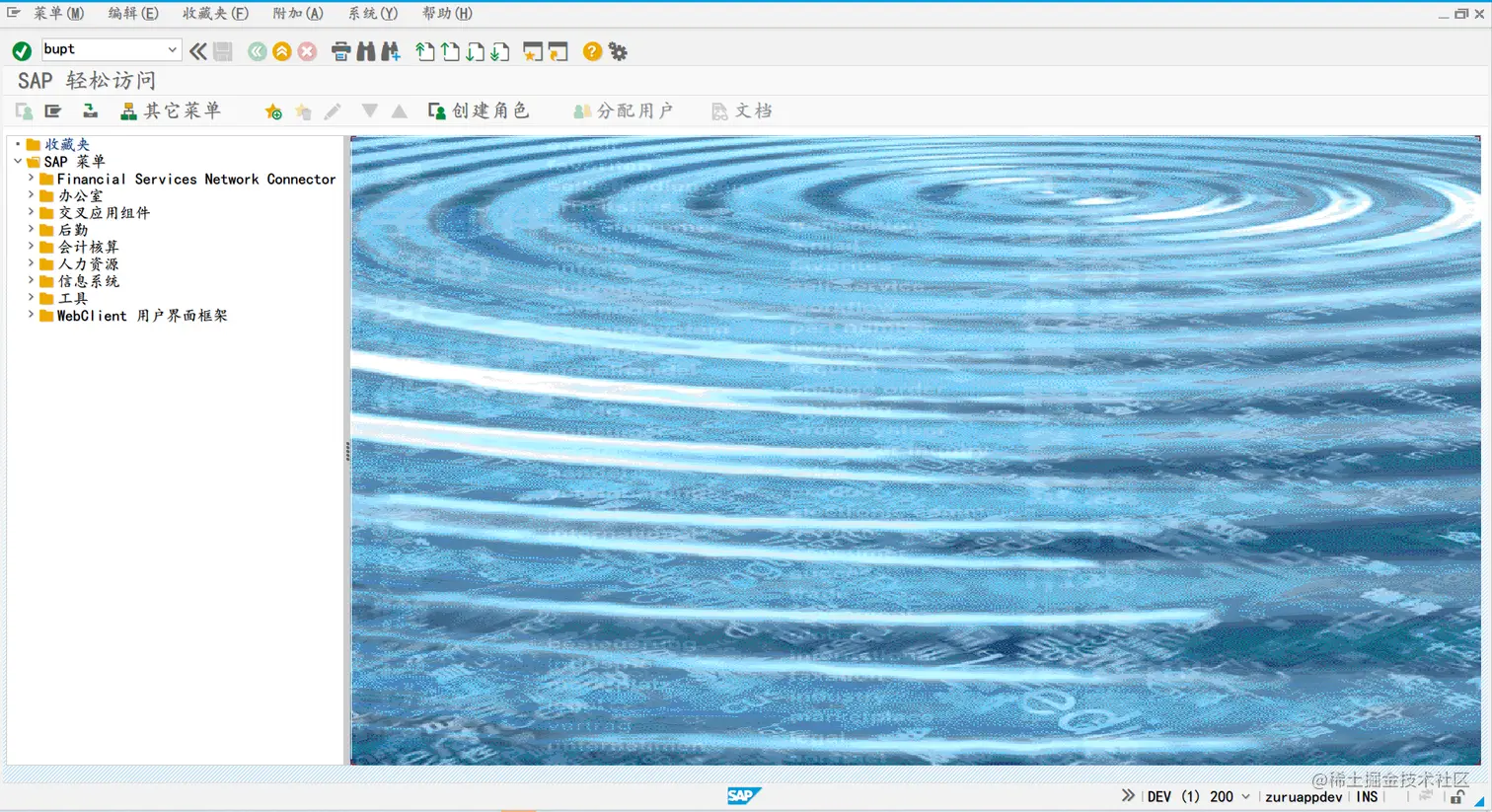Image resolution: width=1492 pixels, height=812 pixels.
Task: Open the 收藏夹(F) menu
Action: [x=215, y=13]
